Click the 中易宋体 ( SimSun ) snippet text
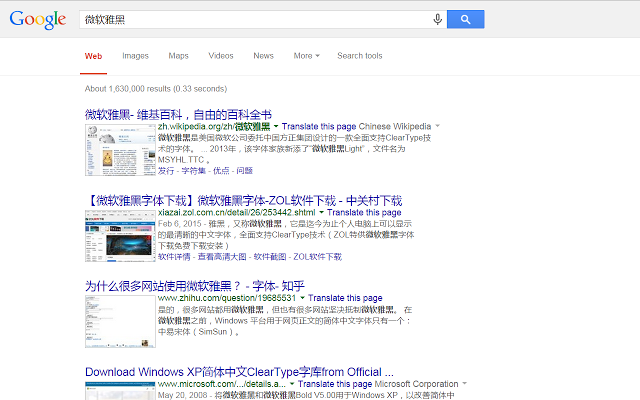This screenshot has height=400, width=640. 196,332
